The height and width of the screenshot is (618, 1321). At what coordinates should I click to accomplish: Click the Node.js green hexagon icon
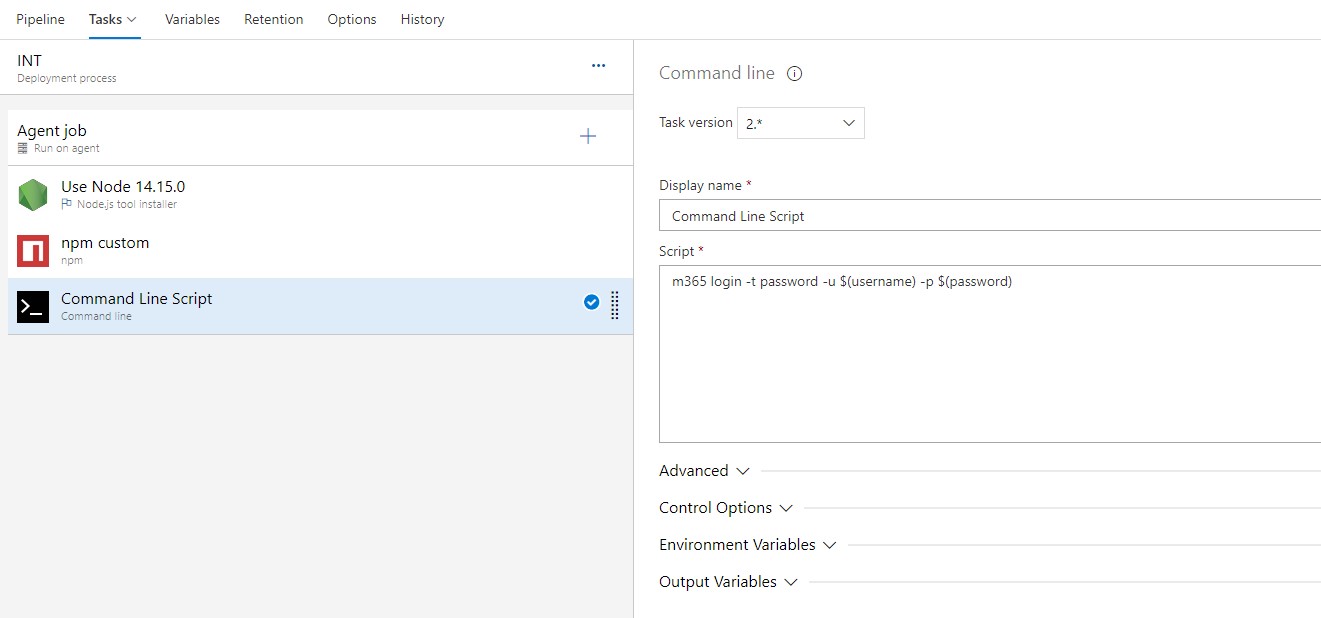33,194
